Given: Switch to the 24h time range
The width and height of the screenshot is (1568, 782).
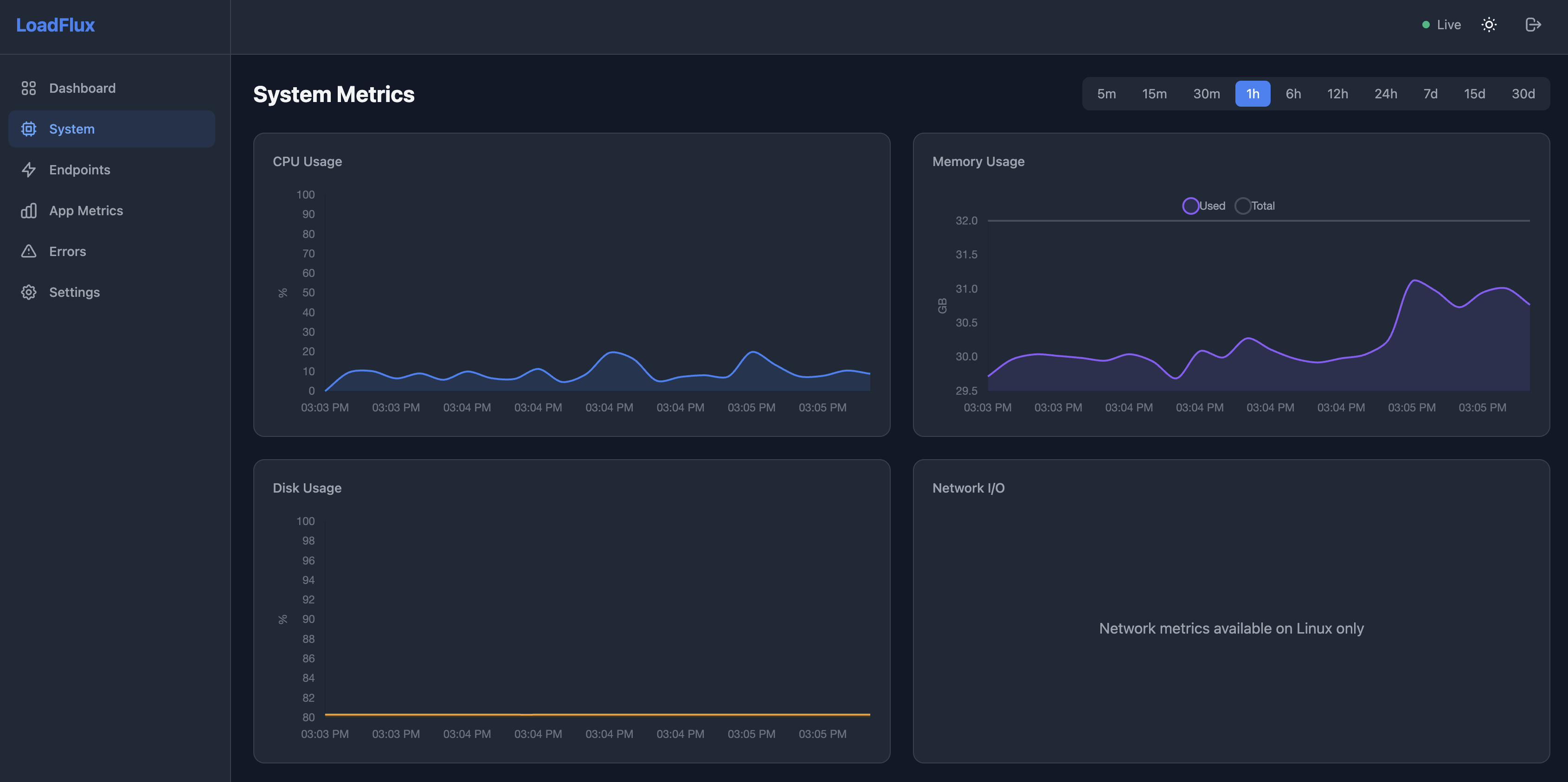Looking at the screenshot, I should click(x=1386, y=94).
